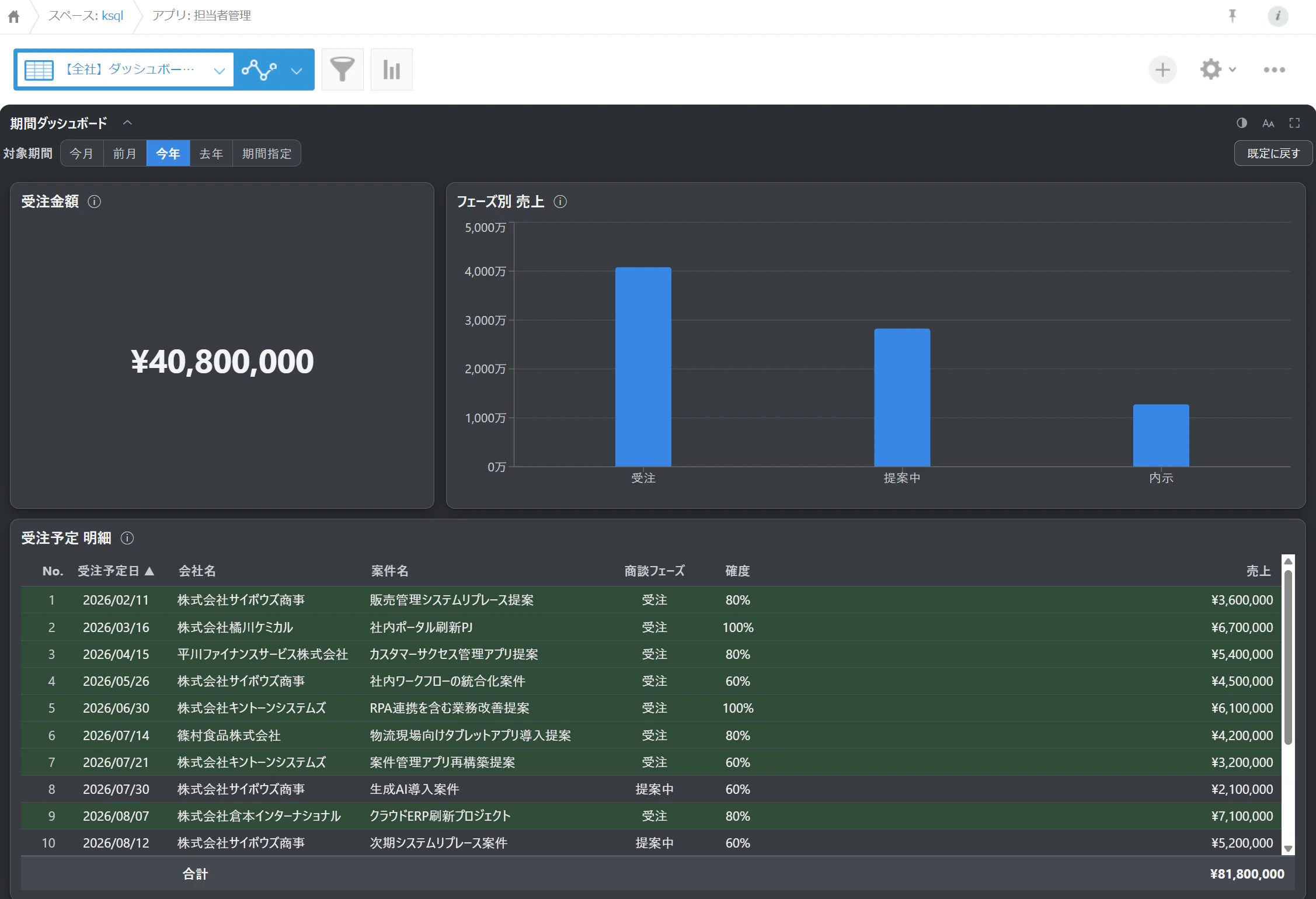Enter fullscreen with the expand icon
The height and width of the screenshot is (899, 1316).
(1294, 123)
